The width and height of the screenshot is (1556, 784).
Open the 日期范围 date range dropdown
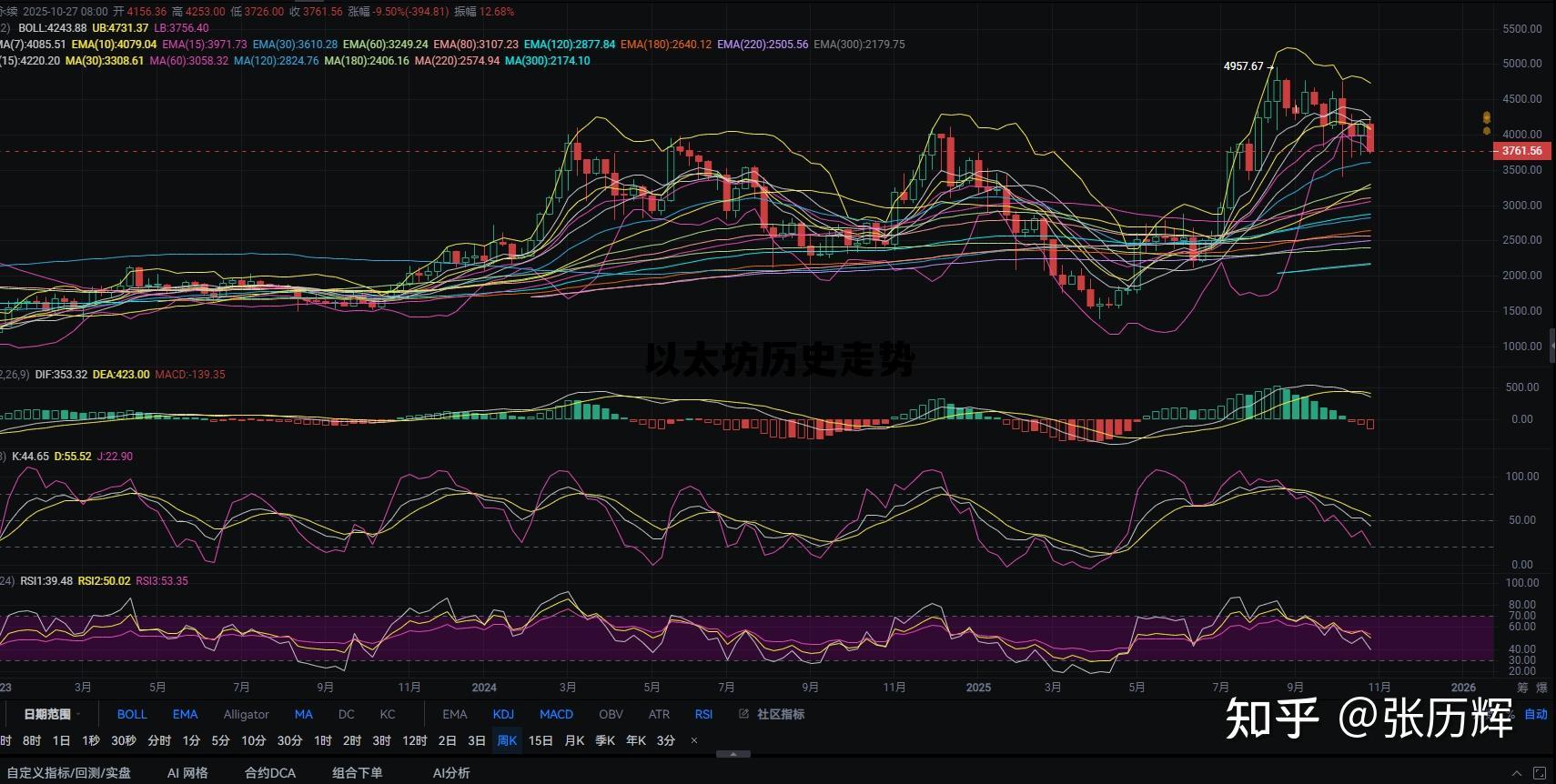50,714
